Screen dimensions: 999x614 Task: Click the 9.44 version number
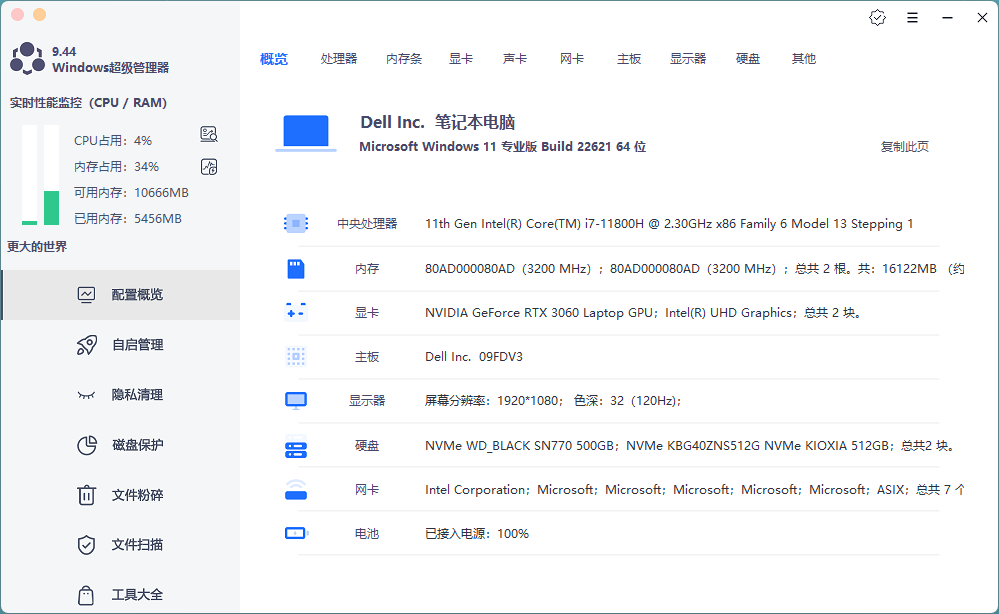tap(64, 52)
